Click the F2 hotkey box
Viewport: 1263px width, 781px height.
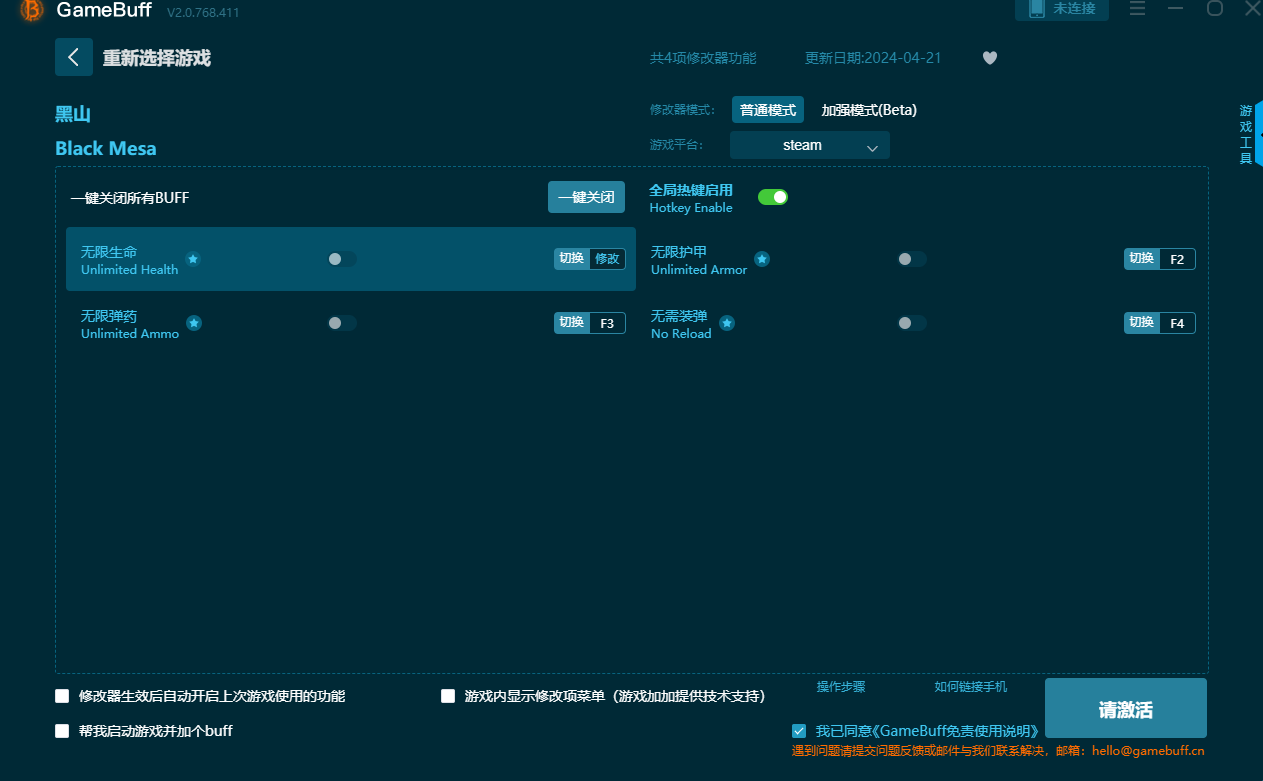point(1177,259)
